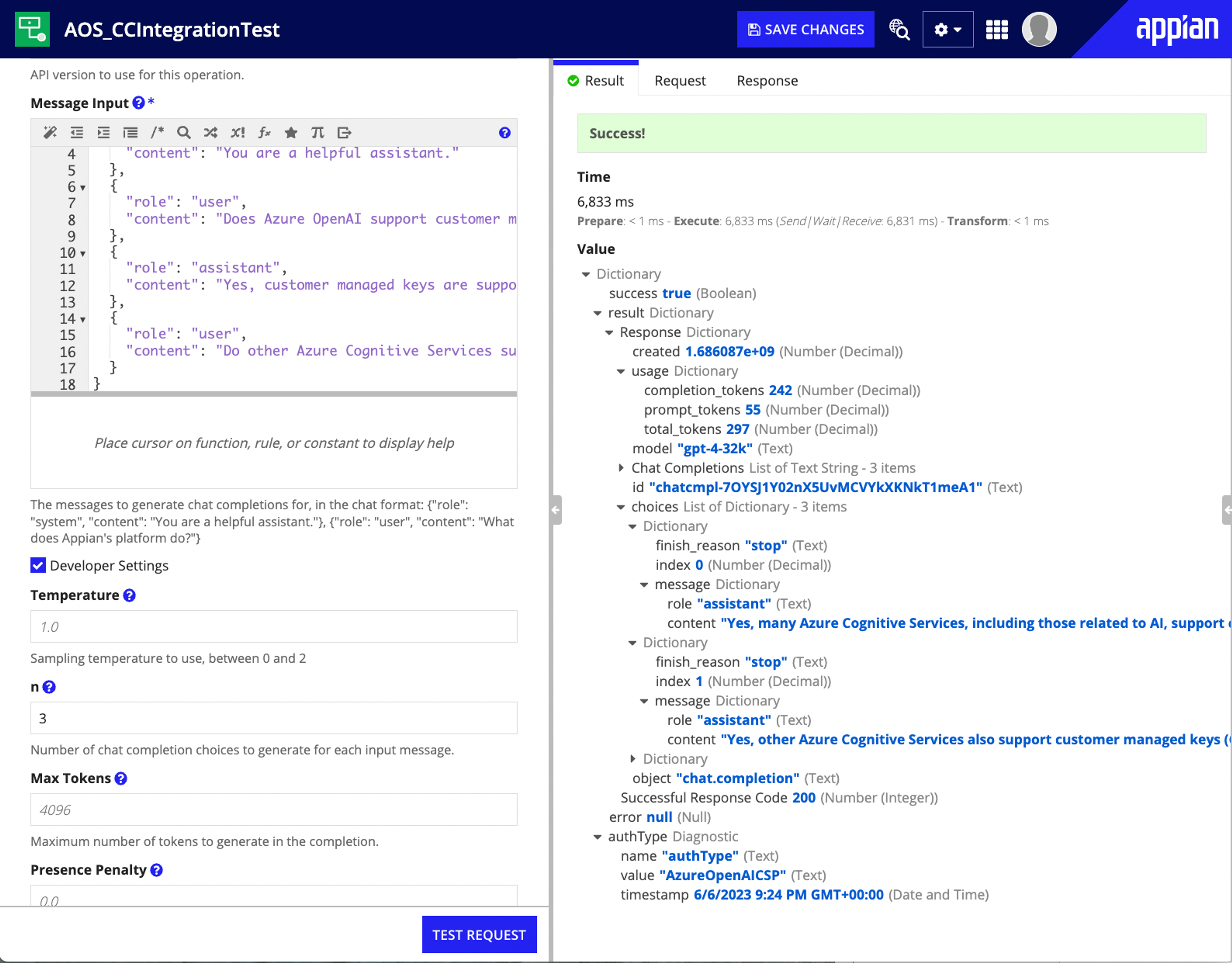The width and height of the screenshot is (1232, 963).
Task: Click the model value "gpt-4-32k"
Action: (715, 449)
